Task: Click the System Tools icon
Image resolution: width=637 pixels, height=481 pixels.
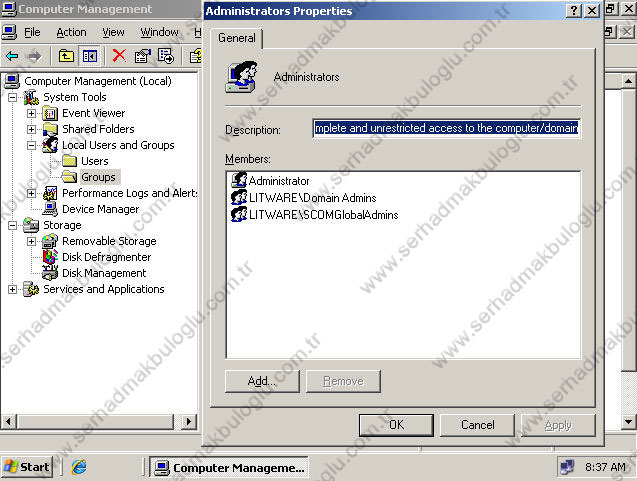Action: click(x=31, y=98)
